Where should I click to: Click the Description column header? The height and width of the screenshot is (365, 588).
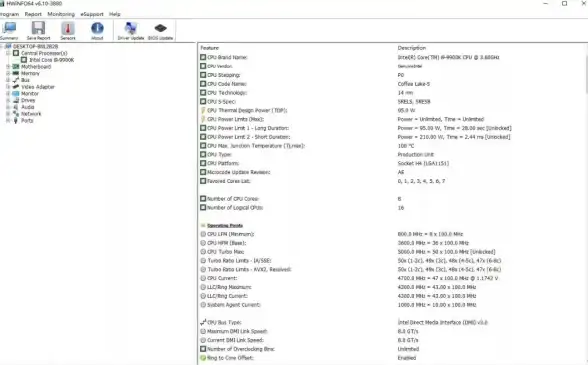[x=412, y=48]
